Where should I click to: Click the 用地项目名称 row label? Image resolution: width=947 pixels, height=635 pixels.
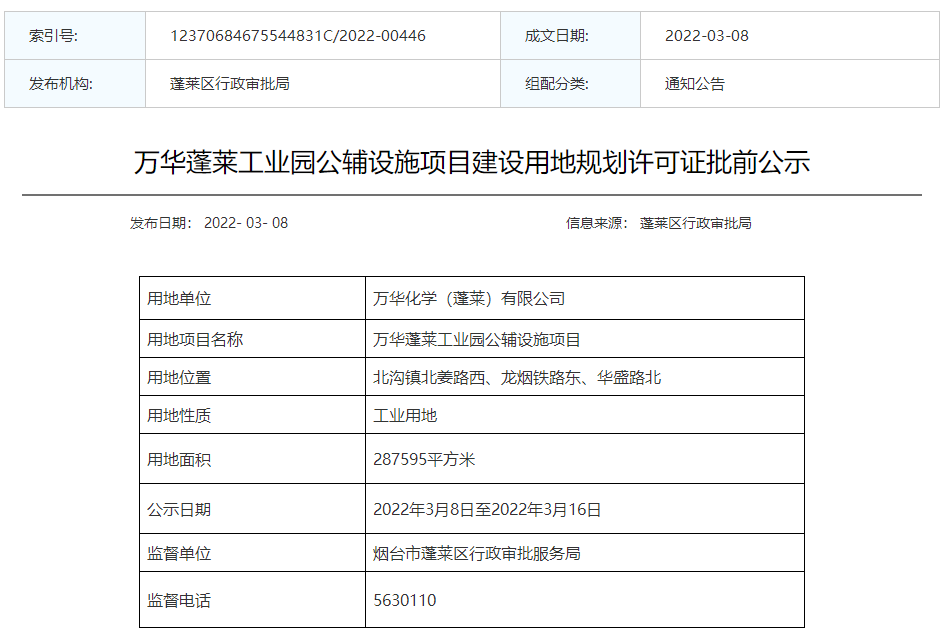(195, 340)
